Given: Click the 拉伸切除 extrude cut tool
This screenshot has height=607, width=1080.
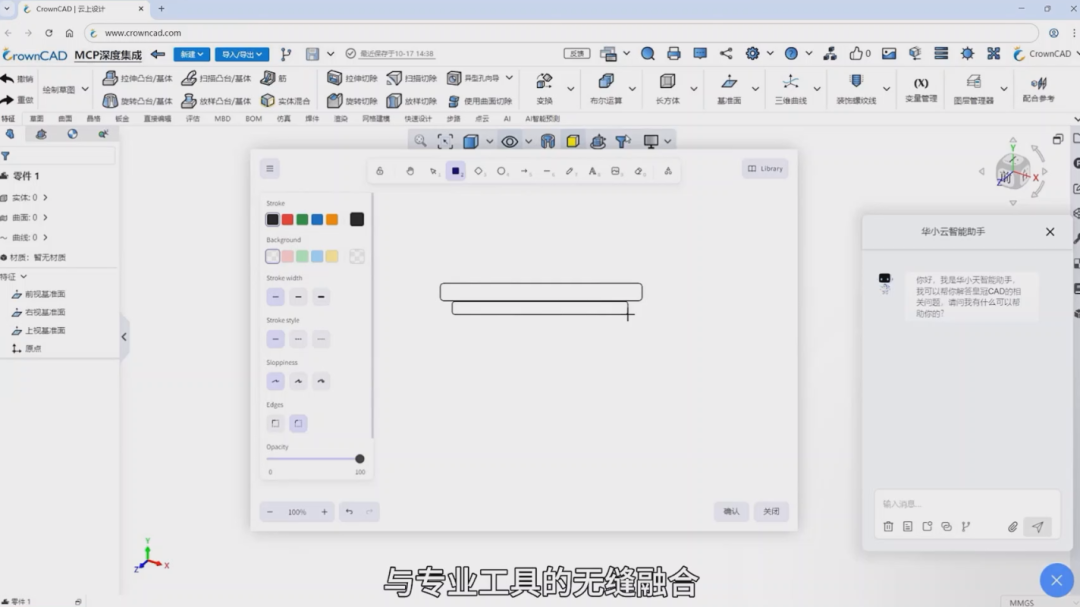Looking at the screenshot, I should click(x=352, y=79).
